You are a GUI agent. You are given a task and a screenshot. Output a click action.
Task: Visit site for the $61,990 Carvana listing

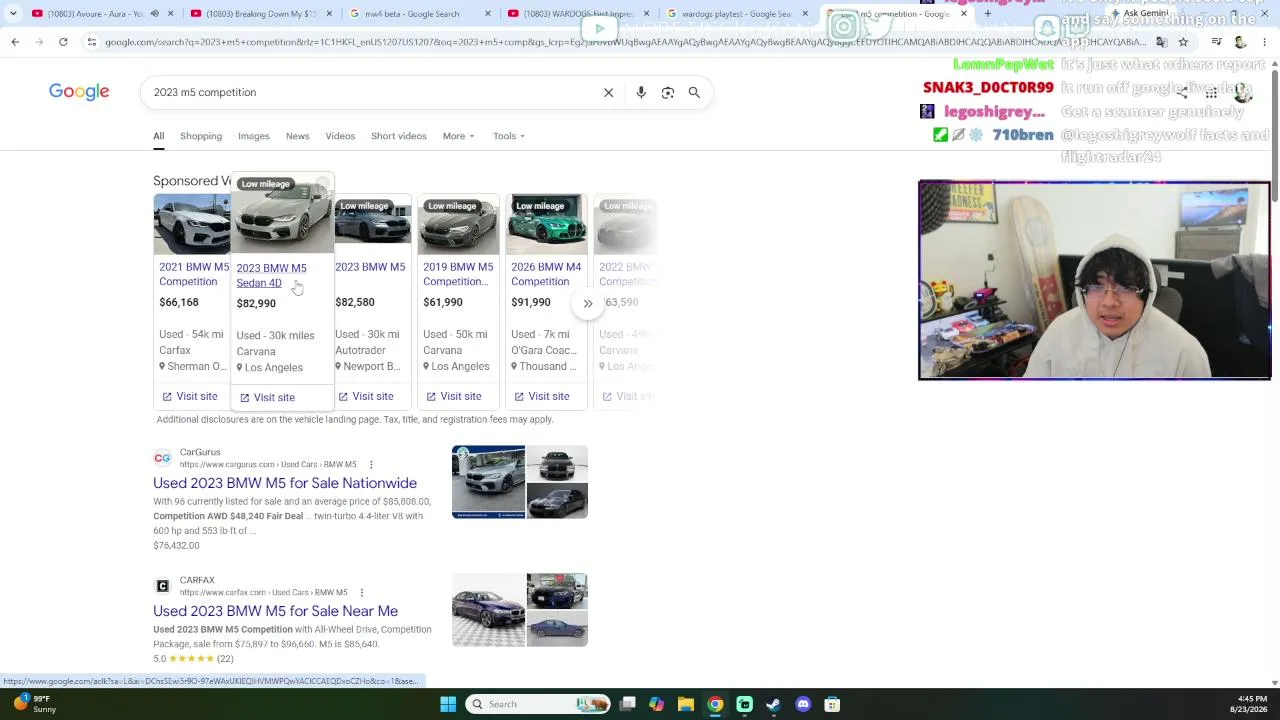click(453, 397)
